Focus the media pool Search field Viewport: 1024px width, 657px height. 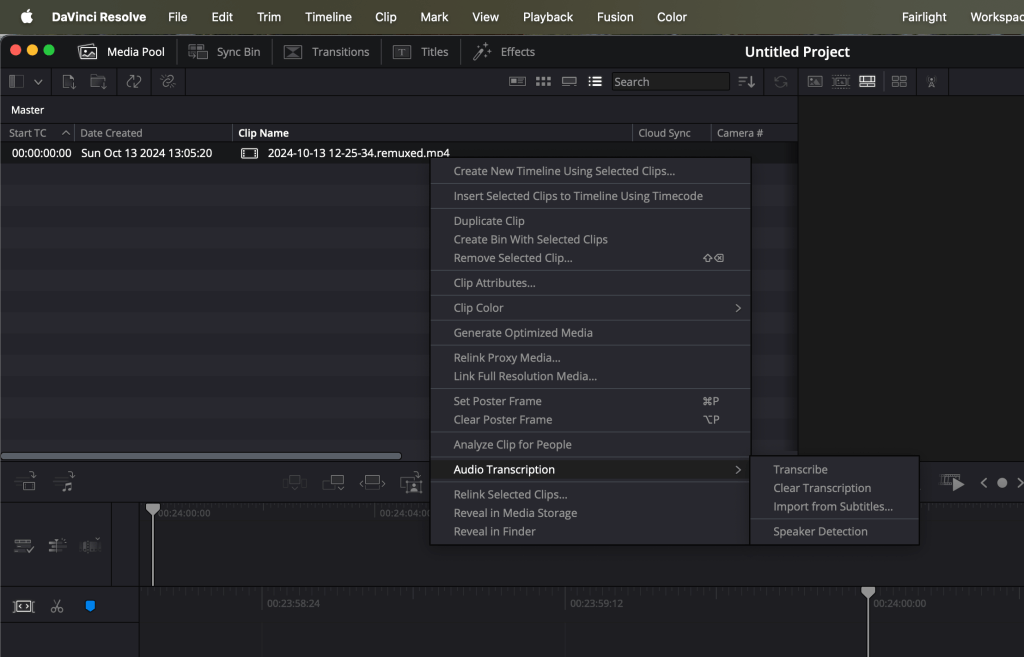tap(670, 82)
